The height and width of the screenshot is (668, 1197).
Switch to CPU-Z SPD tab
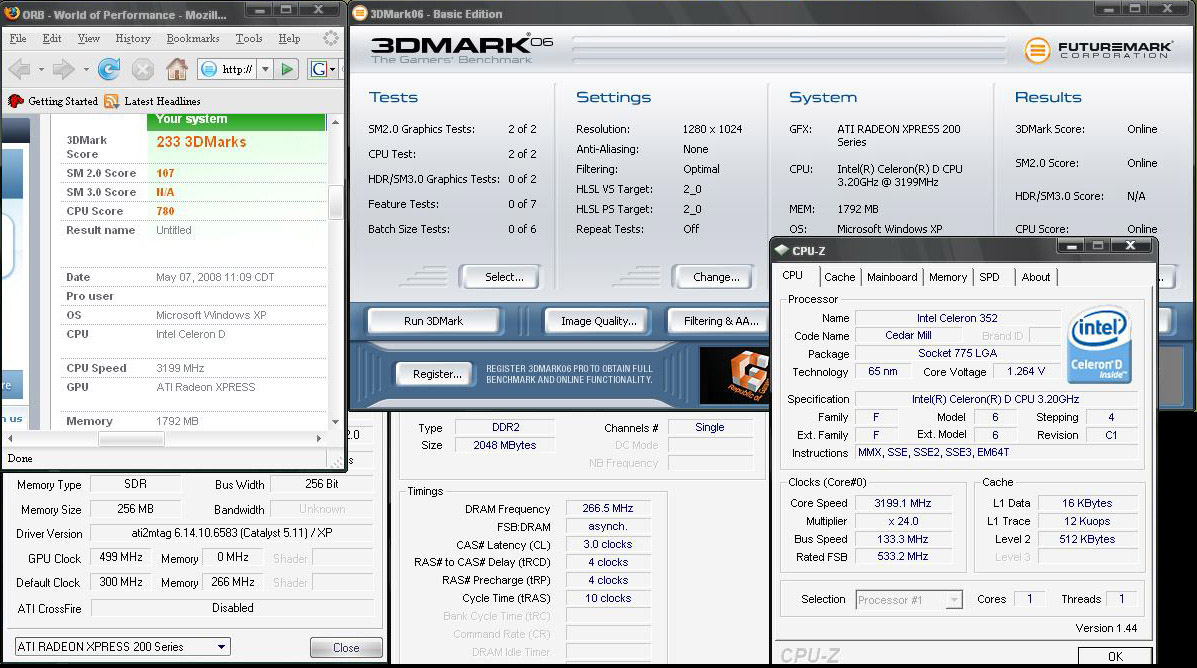989,277
